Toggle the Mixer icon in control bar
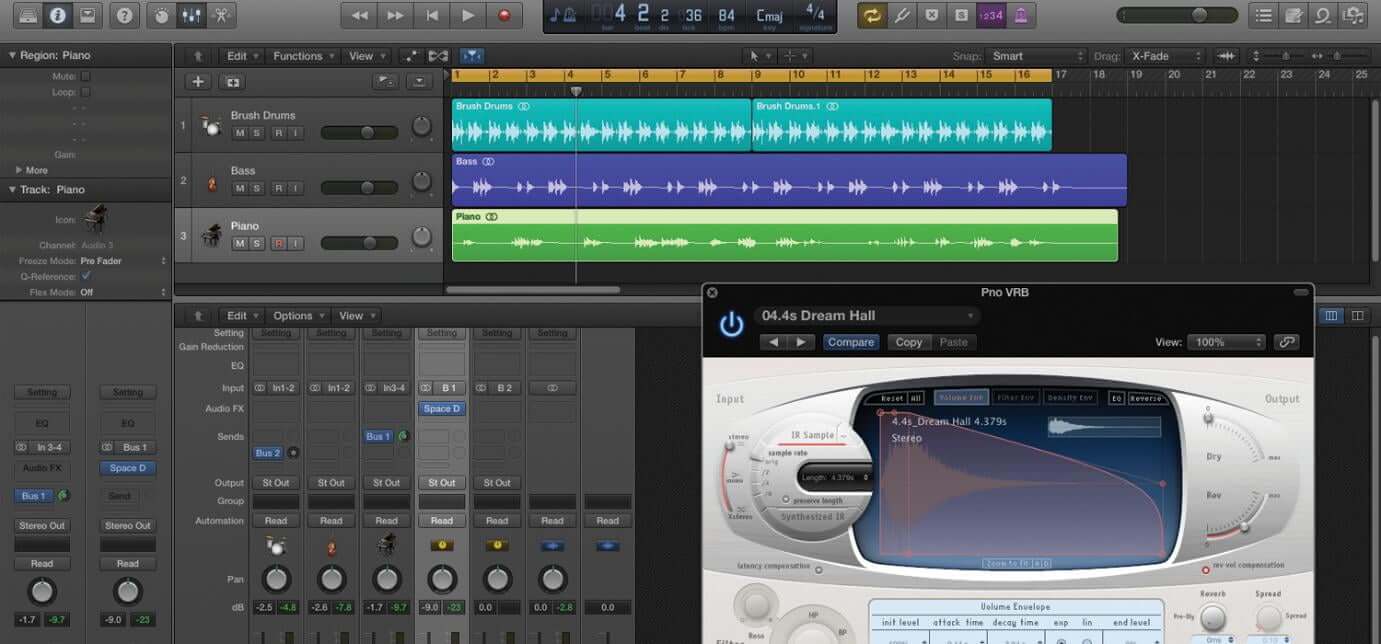This screenshot has width=1381, height=644. 189,15
